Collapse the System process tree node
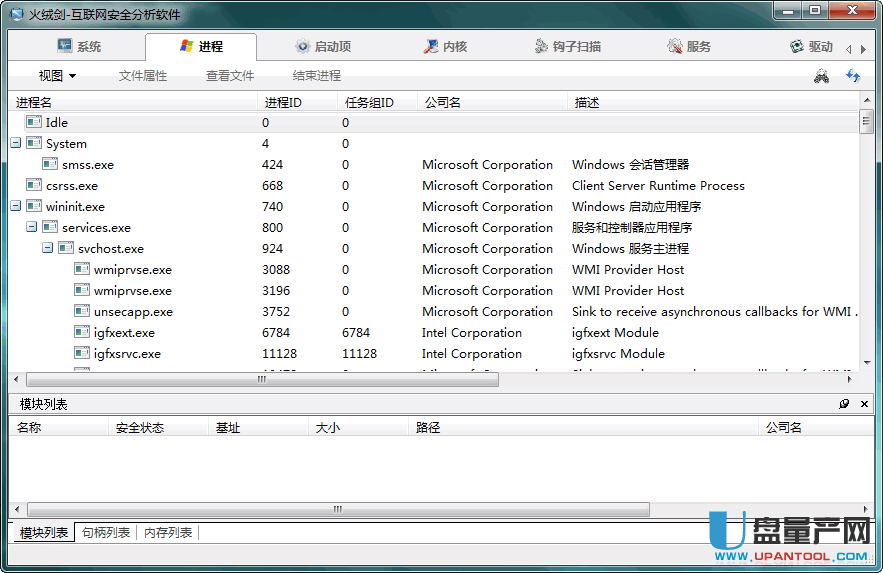 click(16, 144)
